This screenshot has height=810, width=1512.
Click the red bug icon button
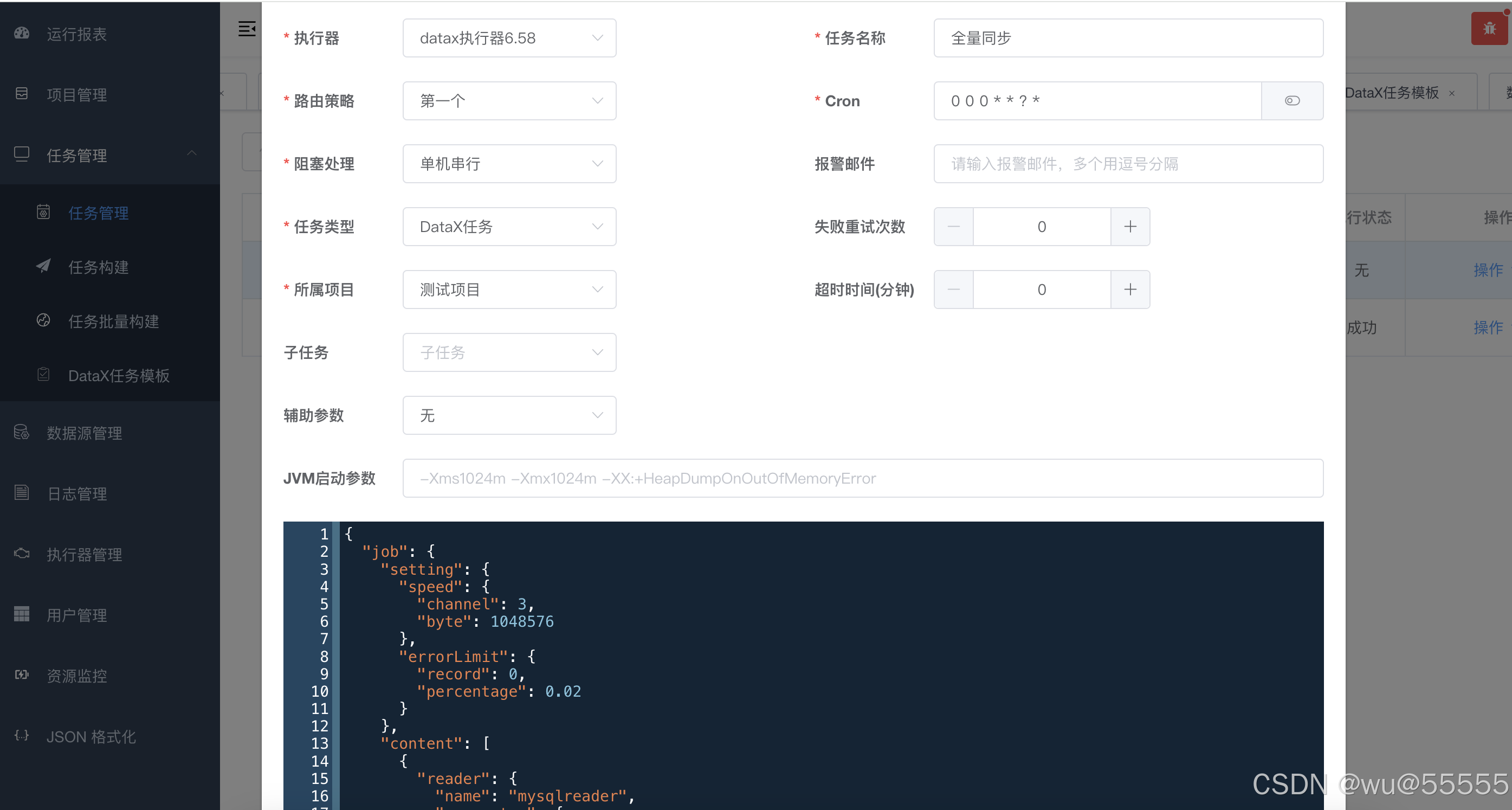[1489, 28]
